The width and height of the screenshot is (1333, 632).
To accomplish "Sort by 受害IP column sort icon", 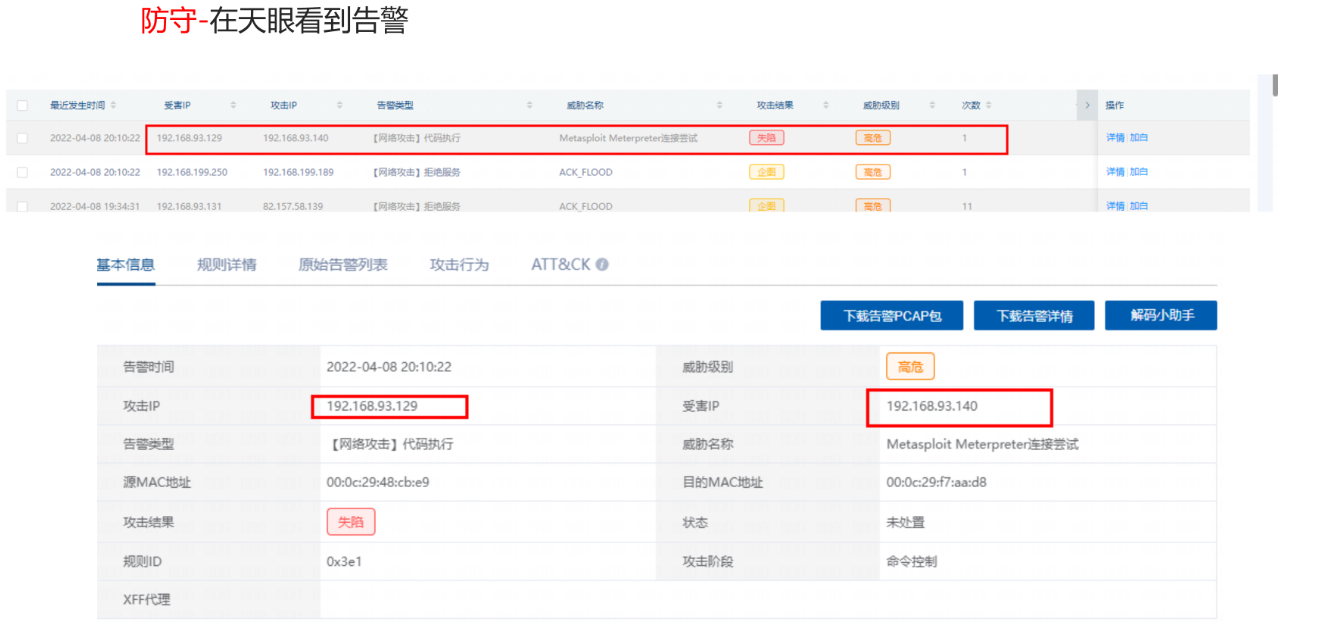I will tap(233, 105).
